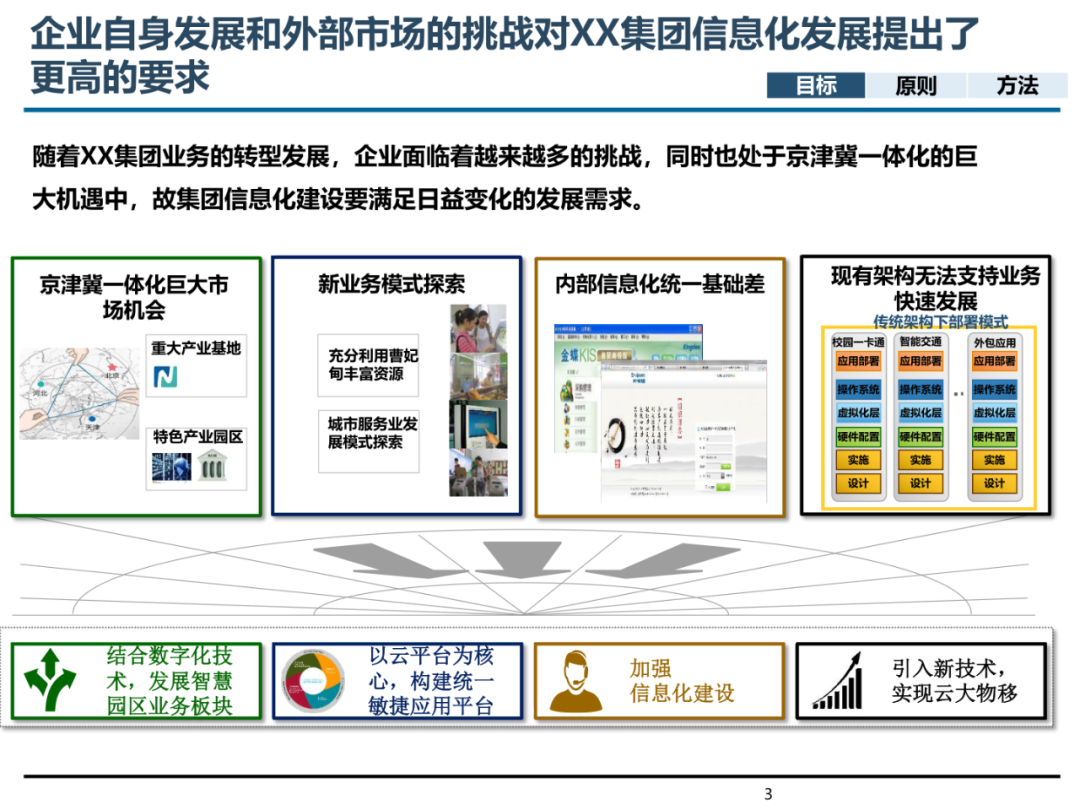Click the touchscreen kiosk photo
The image size is (1080, 810).
[479, 424]
